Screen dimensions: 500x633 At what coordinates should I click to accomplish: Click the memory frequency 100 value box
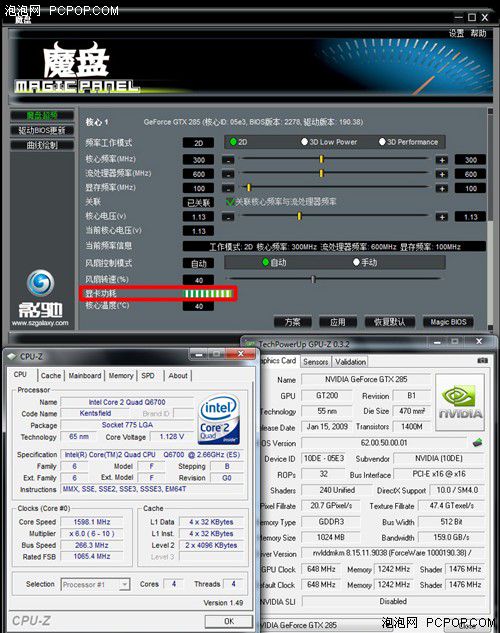198,189
